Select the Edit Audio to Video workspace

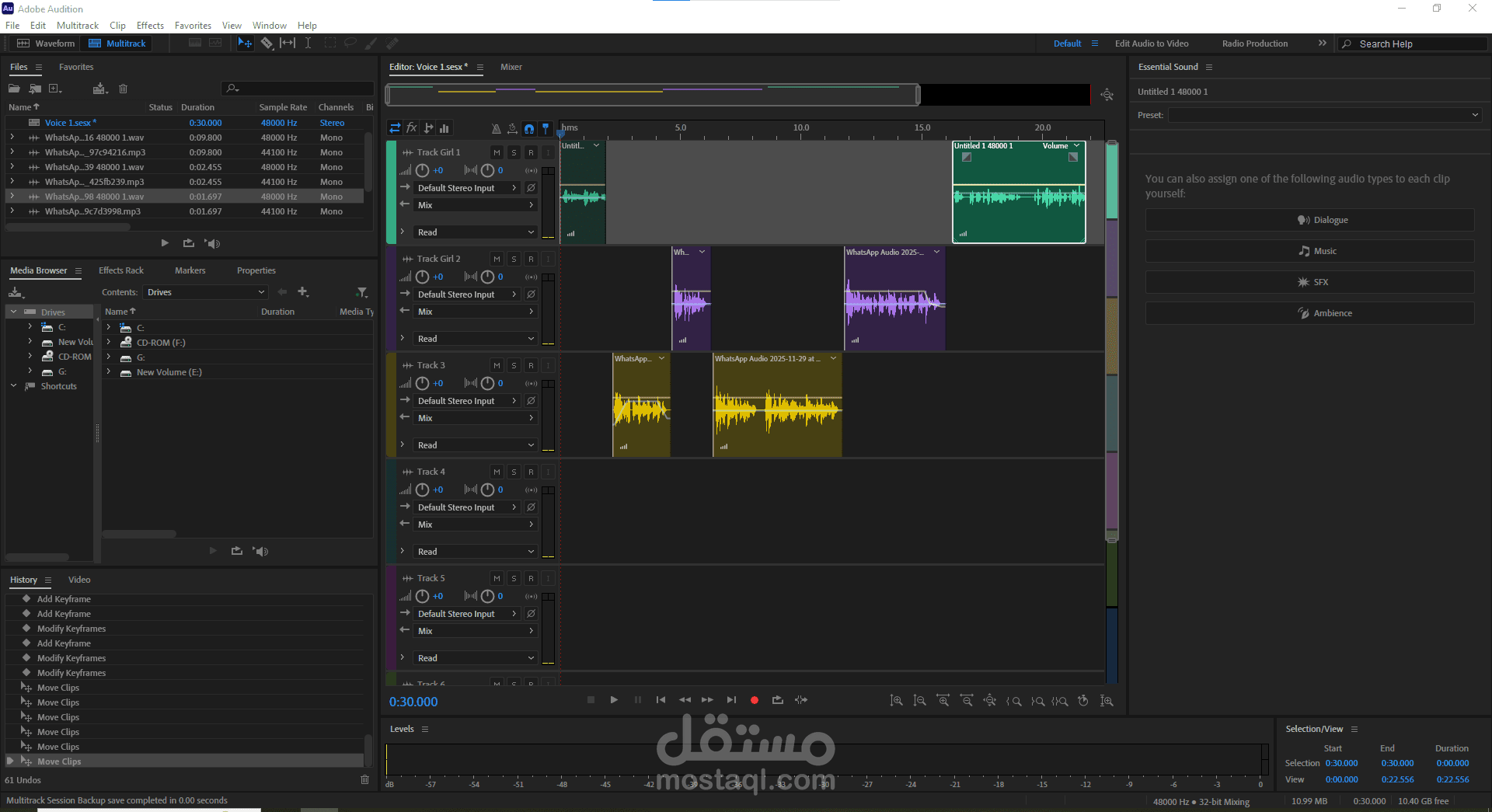pyautogui.click(x=1152, y=44)
